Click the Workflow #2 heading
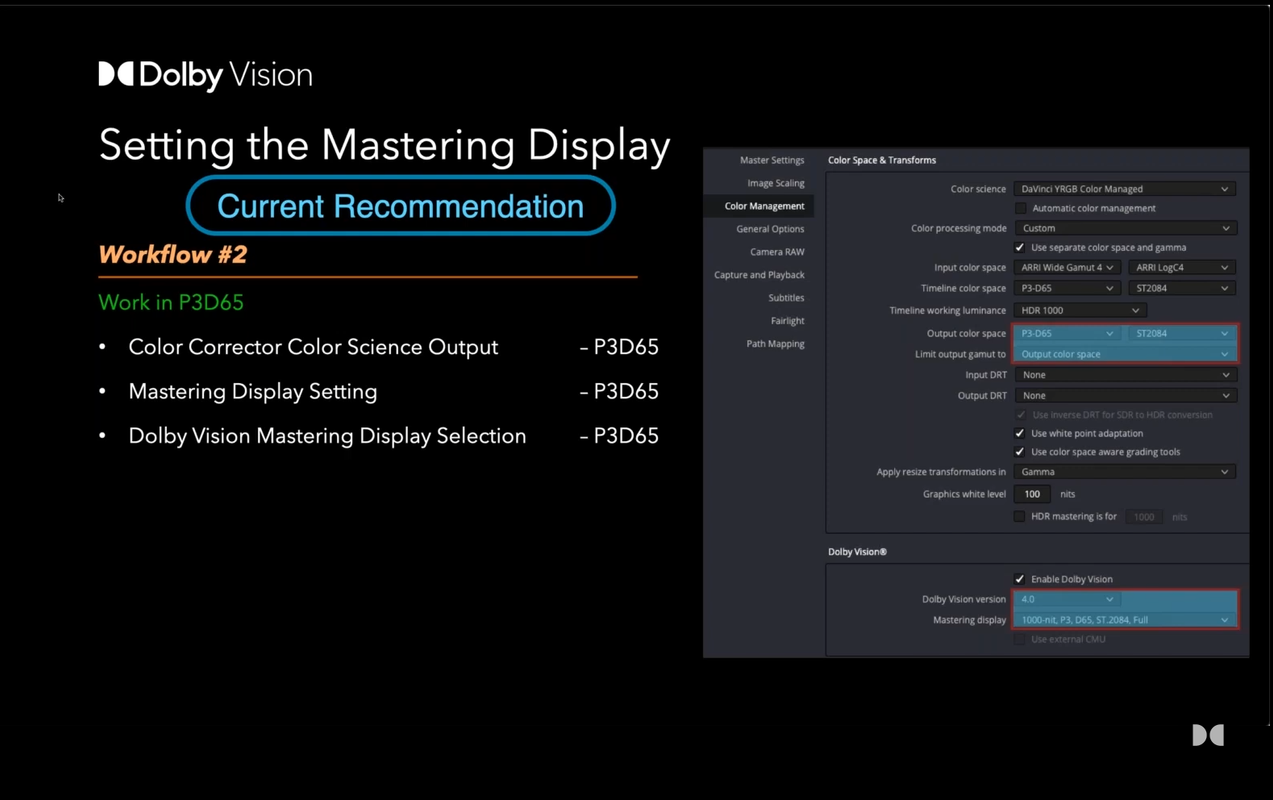 (x=173, y=255)
